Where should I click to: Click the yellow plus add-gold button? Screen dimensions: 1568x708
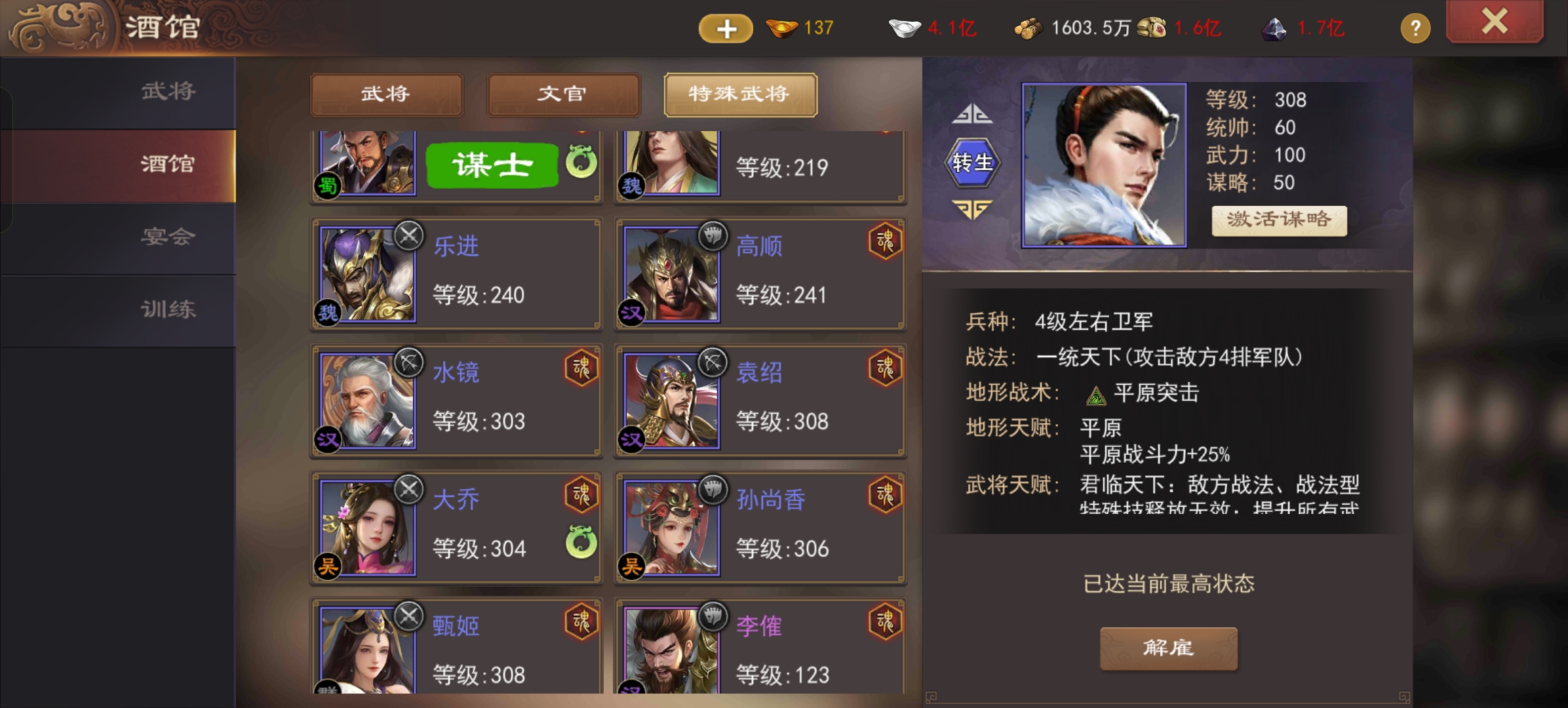(726, 29)
